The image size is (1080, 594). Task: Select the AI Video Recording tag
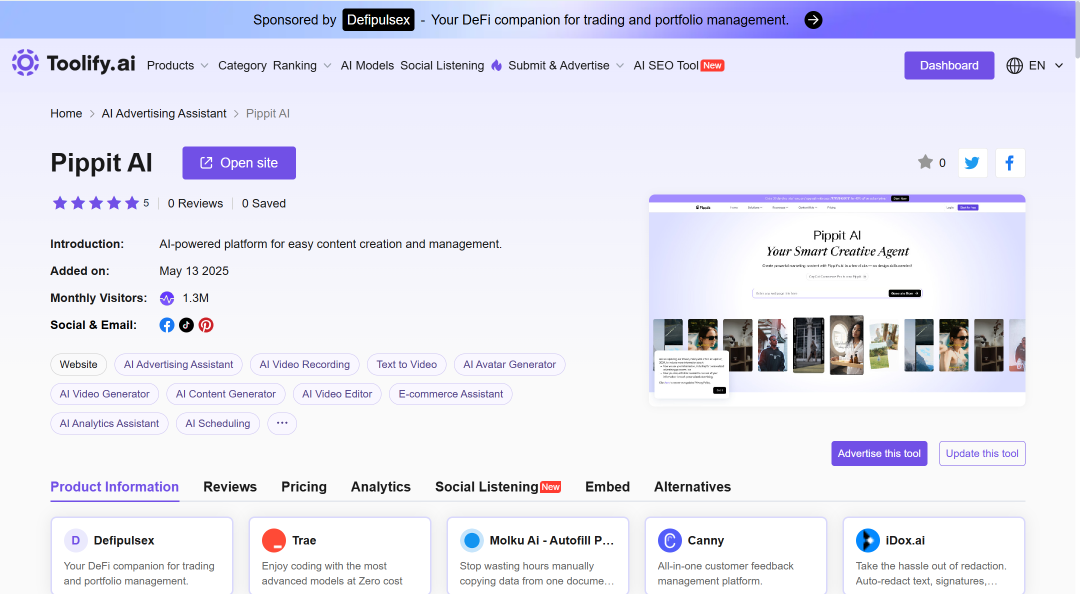pyautogui.click(x=304, y=365)
